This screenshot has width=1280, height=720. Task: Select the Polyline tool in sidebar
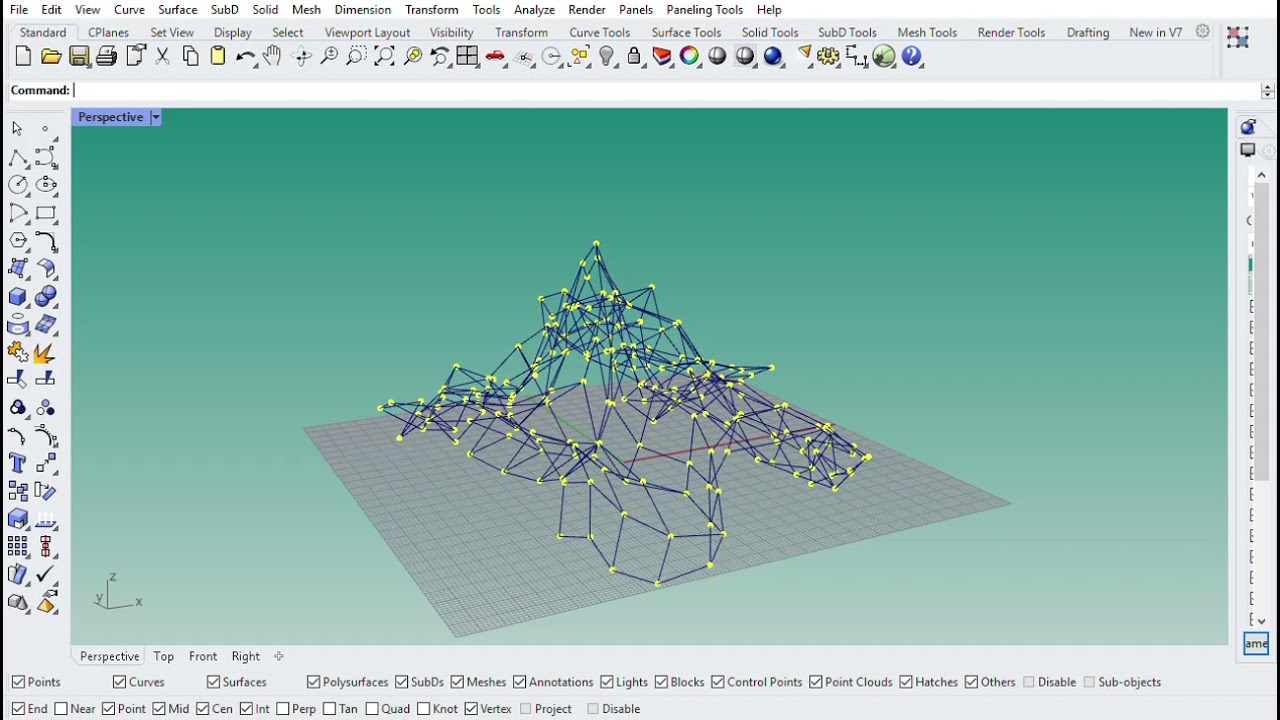[x=17, y=157]
